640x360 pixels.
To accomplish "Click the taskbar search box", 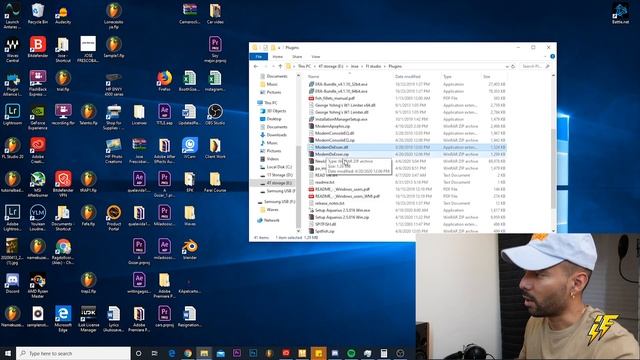I will (73, 353).
